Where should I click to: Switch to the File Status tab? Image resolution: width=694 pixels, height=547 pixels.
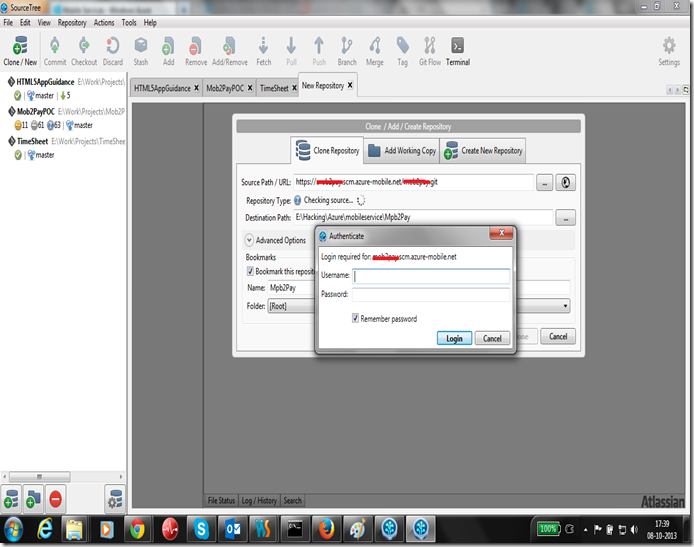click(221, 501)
